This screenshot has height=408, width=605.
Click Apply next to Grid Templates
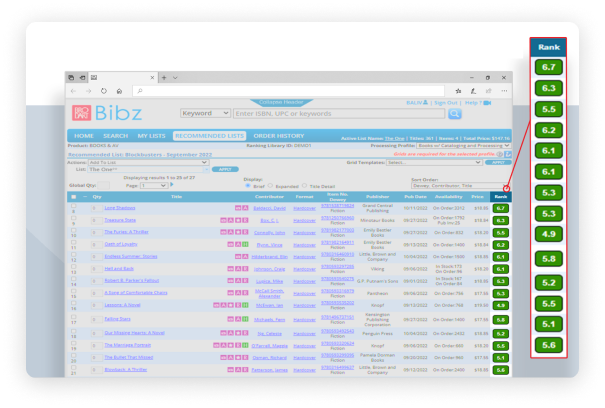(498, 163)
